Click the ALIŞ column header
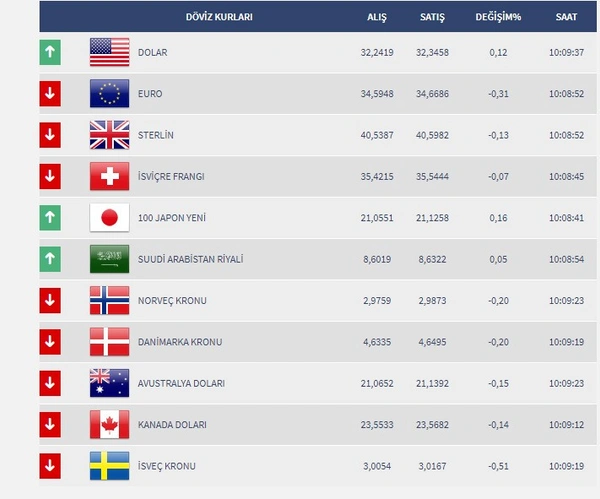Image resolution: width=600 pixels, height=499 pixels. 377,17
